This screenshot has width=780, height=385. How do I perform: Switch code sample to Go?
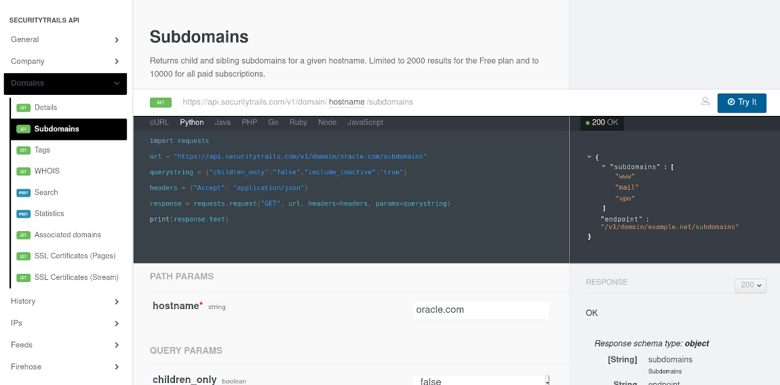273,122
